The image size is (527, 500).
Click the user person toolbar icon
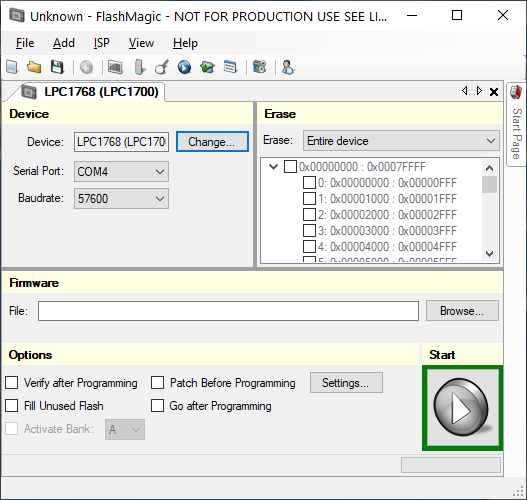click(288, 67)
